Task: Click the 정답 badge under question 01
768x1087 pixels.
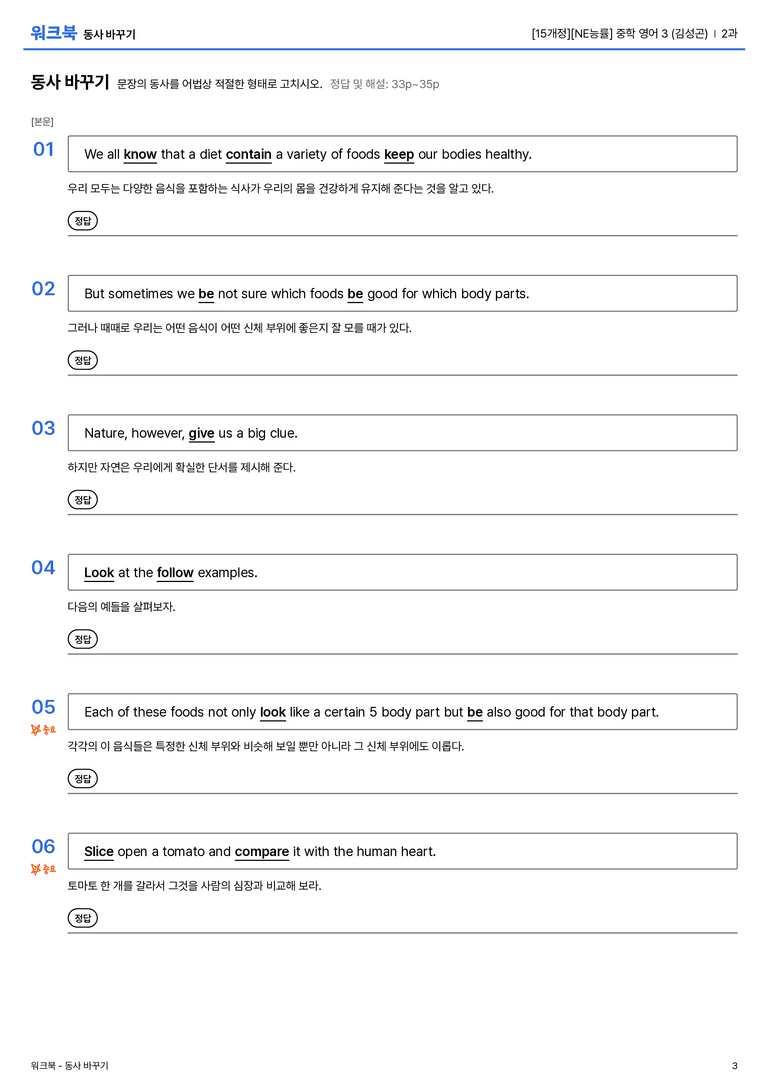Action: 82,220
